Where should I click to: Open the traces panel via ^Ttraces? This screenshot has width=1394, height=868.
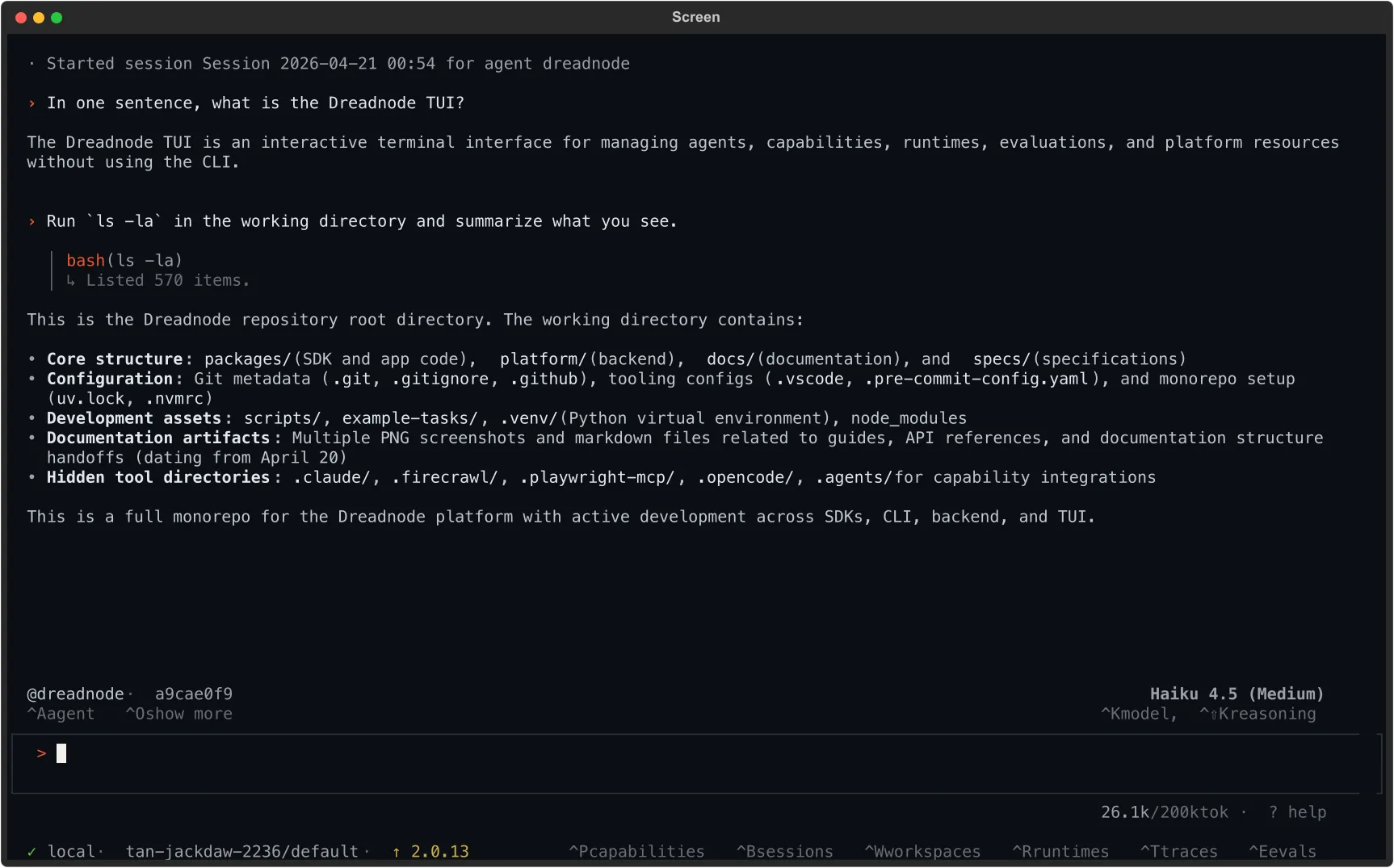click(x=1179, y=851)
